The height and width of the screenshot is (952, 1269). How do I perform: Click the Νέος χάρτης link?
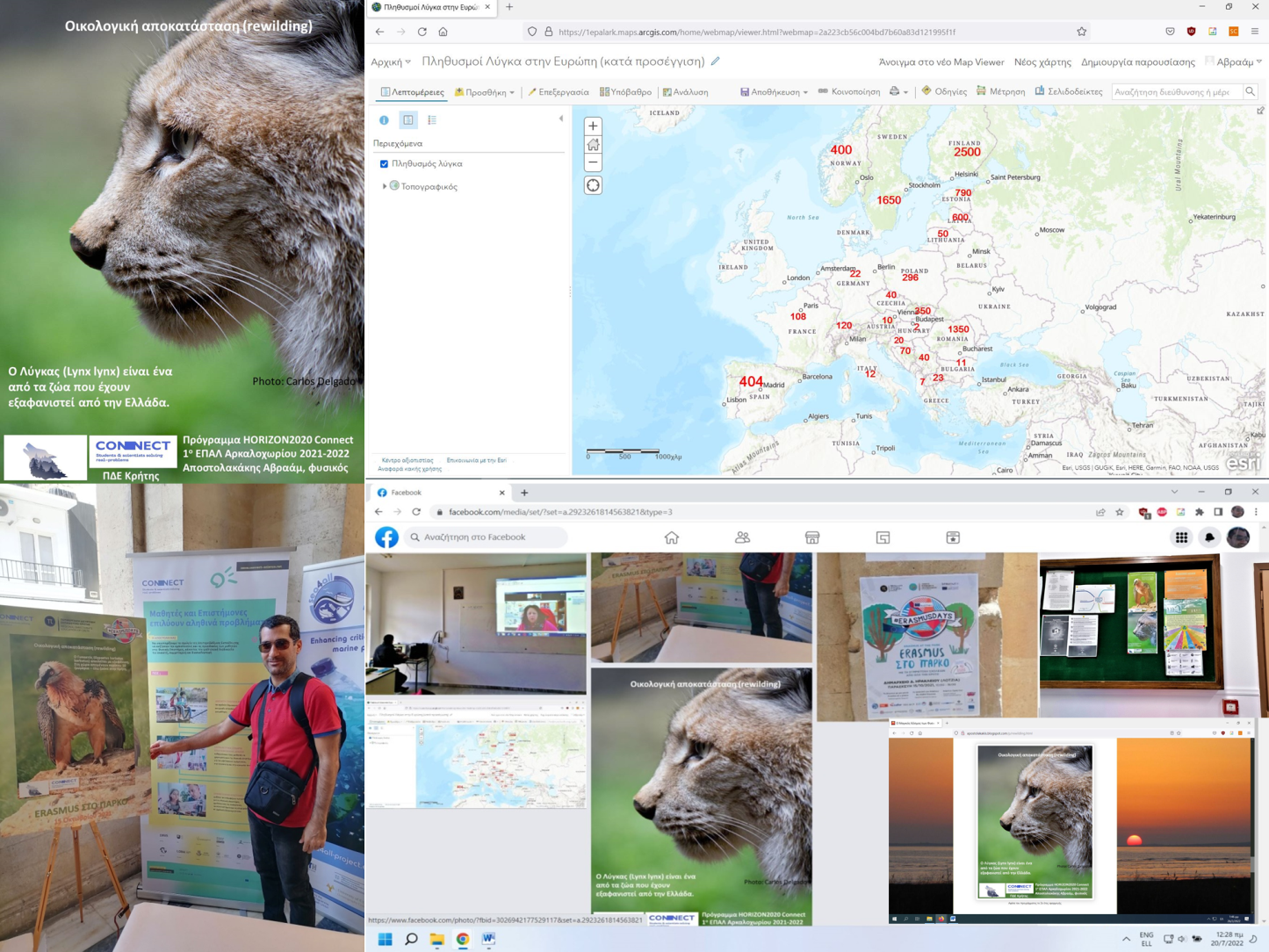[1042, 61]
